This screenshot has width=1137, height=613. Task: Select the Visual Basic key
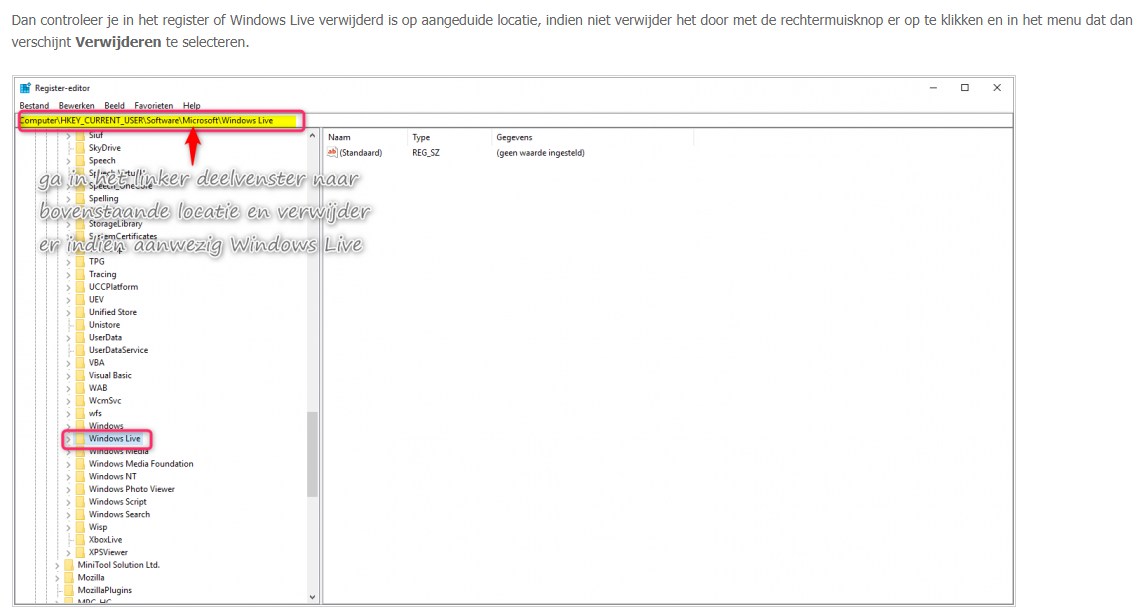coord(110,375)
